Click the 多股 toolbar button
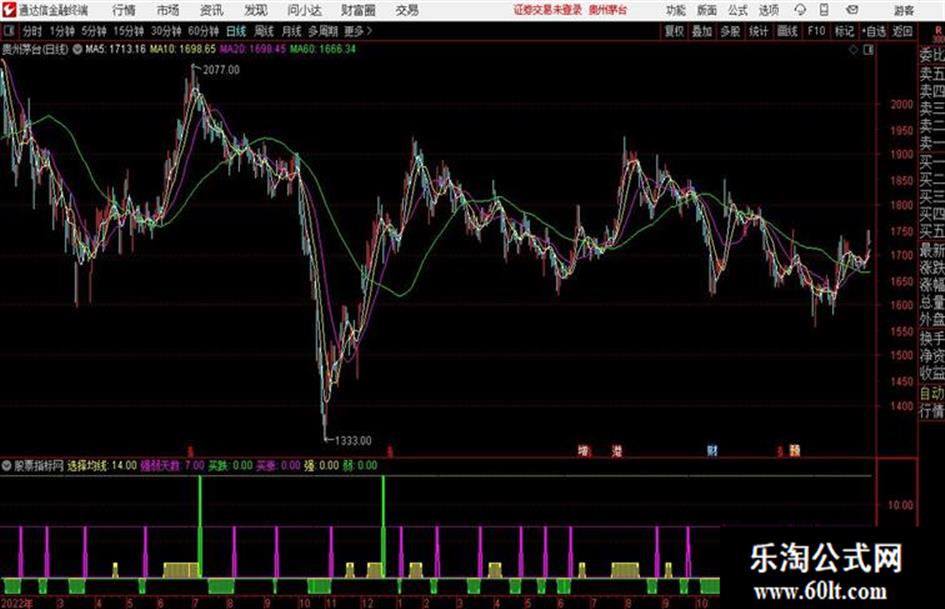Image resolution: width=945 pixels, height=609 pixels. point(730,31)
